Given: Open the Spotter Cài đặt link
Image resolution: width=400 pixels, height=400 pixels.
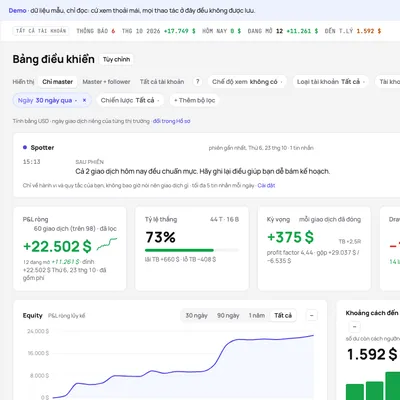Looking at the screenshot, I should 266,185.
